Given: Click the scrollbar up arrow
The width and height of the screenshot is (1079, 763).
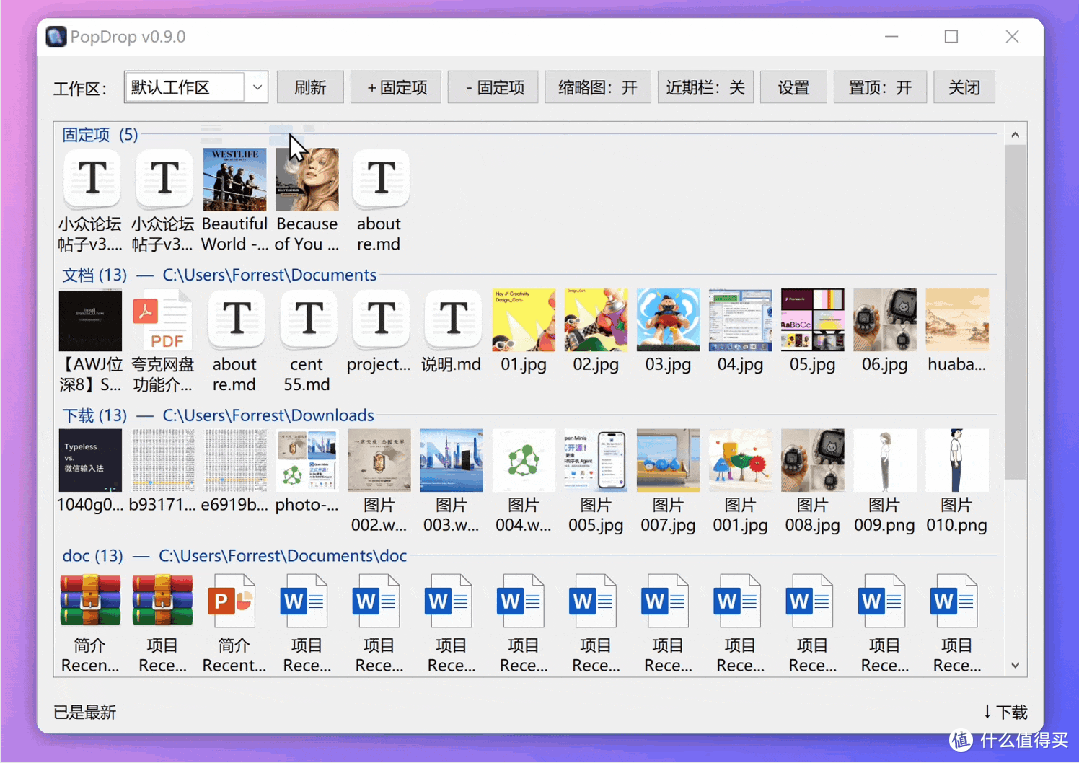Looking at the screenshot, I should point(1015,135).
